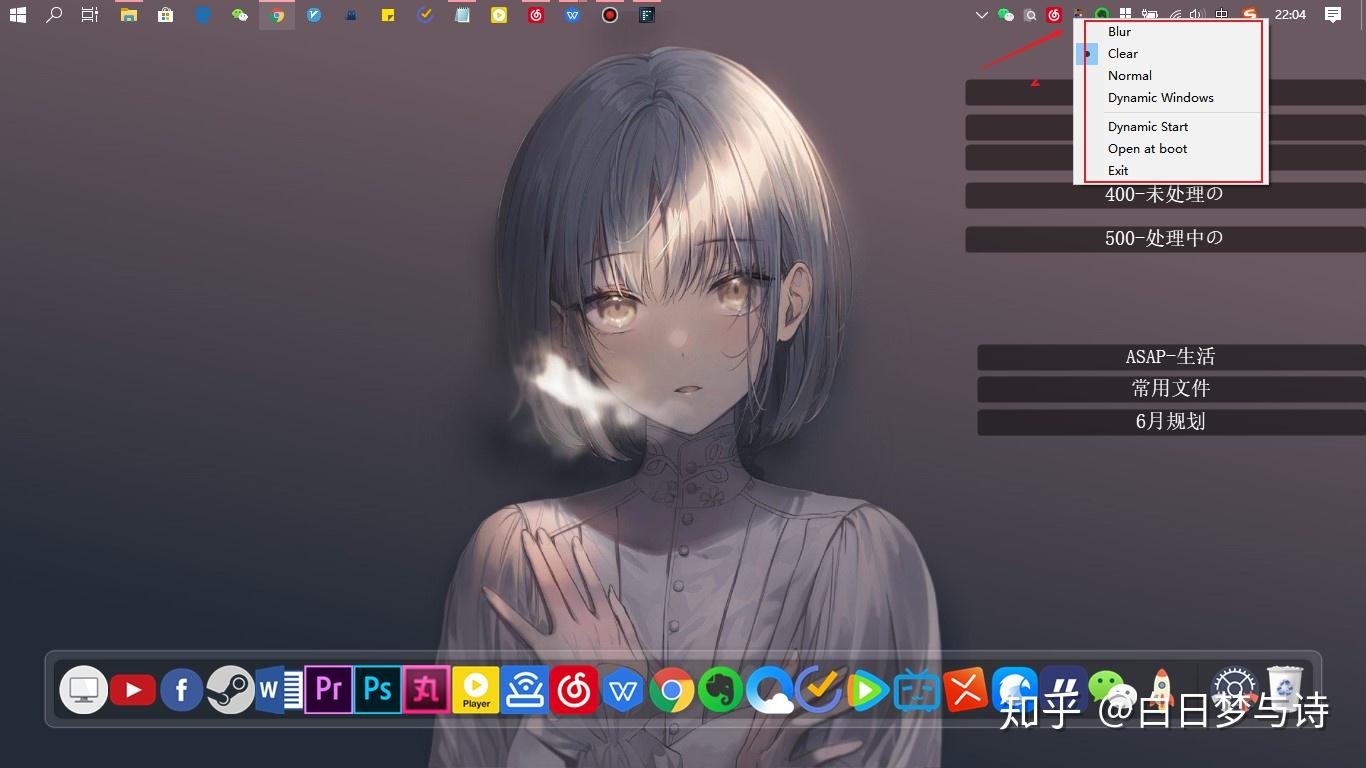
Task: Open the volume control in the system tray
Action: click(x=1198, y=15)
